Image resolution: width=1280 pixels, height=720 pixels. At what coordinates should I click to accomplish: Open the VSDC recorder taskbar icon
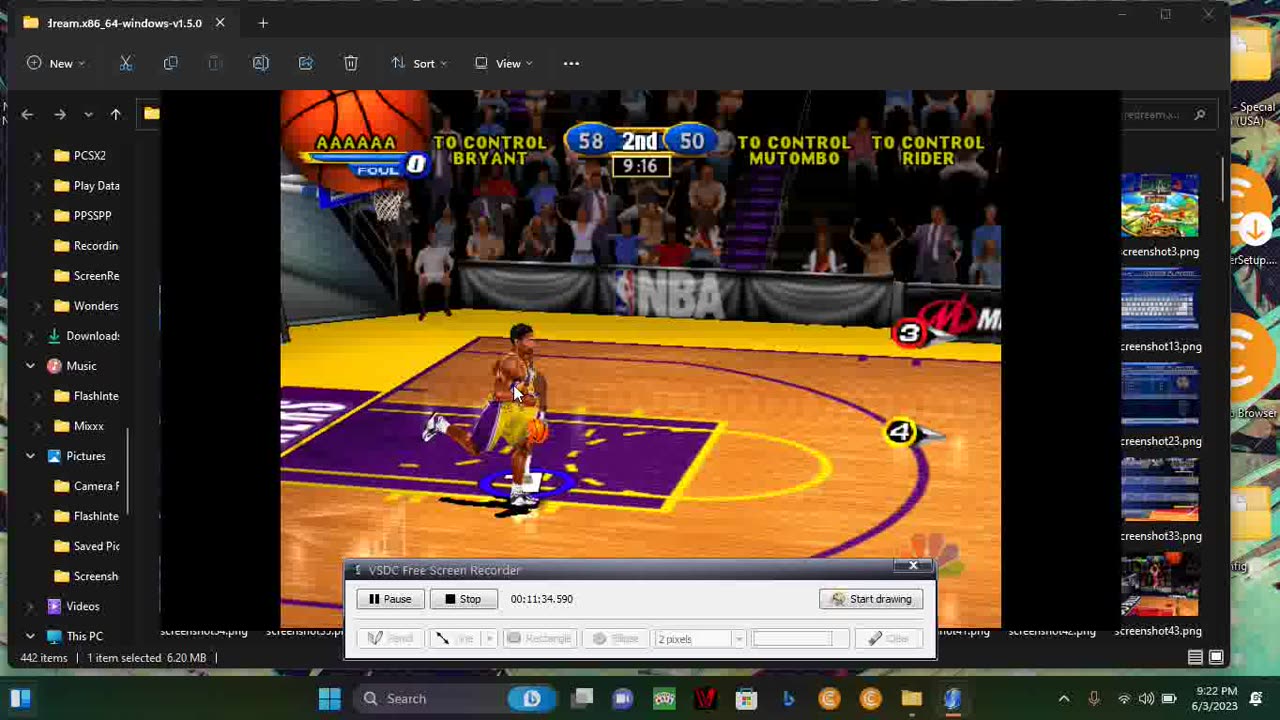(952, 698)
